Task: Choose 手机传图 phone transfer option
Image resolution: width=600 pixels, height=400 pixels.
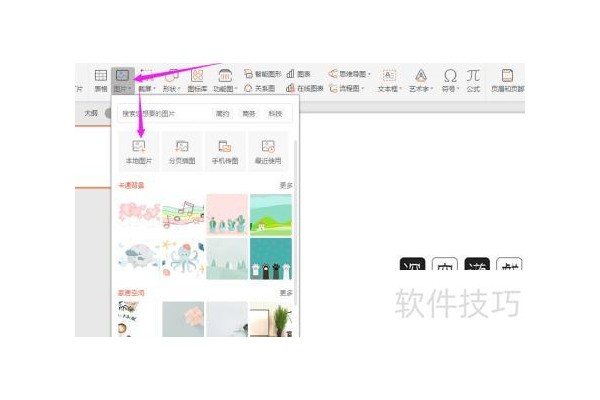Action: click(225, 152)
